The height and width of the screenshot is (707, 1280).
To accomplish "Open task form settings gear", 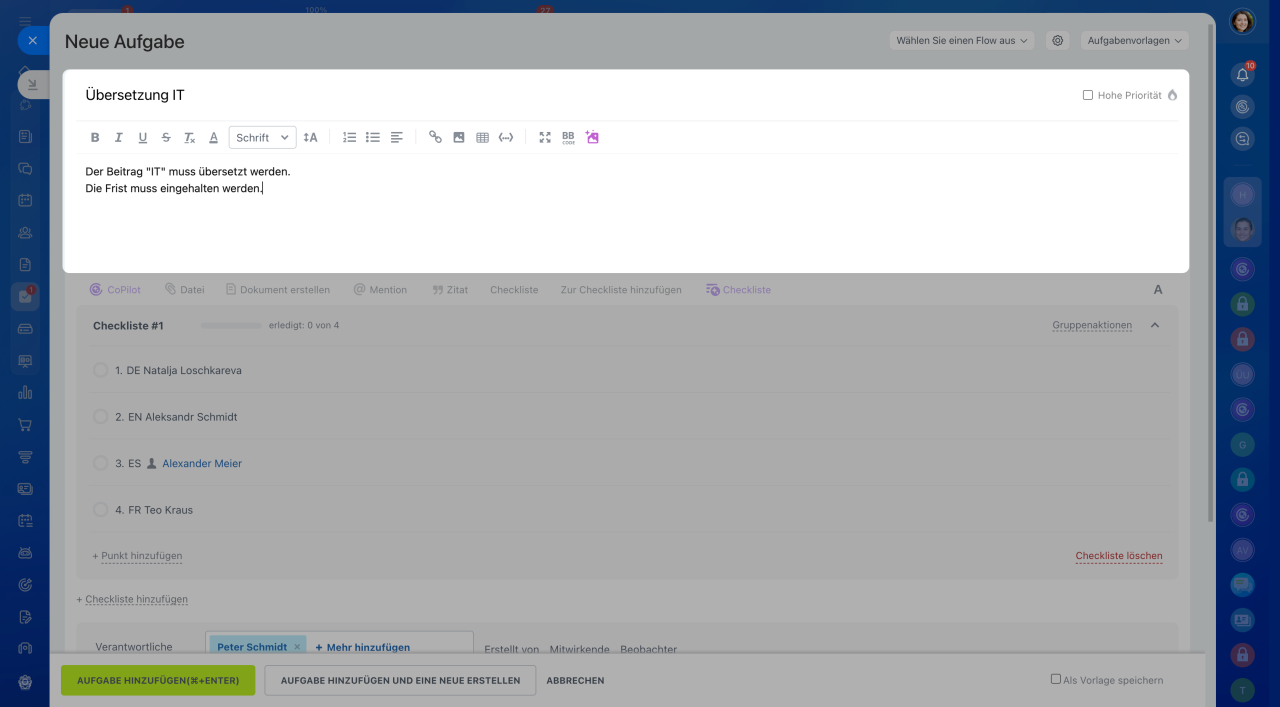I will point(1057,41).
